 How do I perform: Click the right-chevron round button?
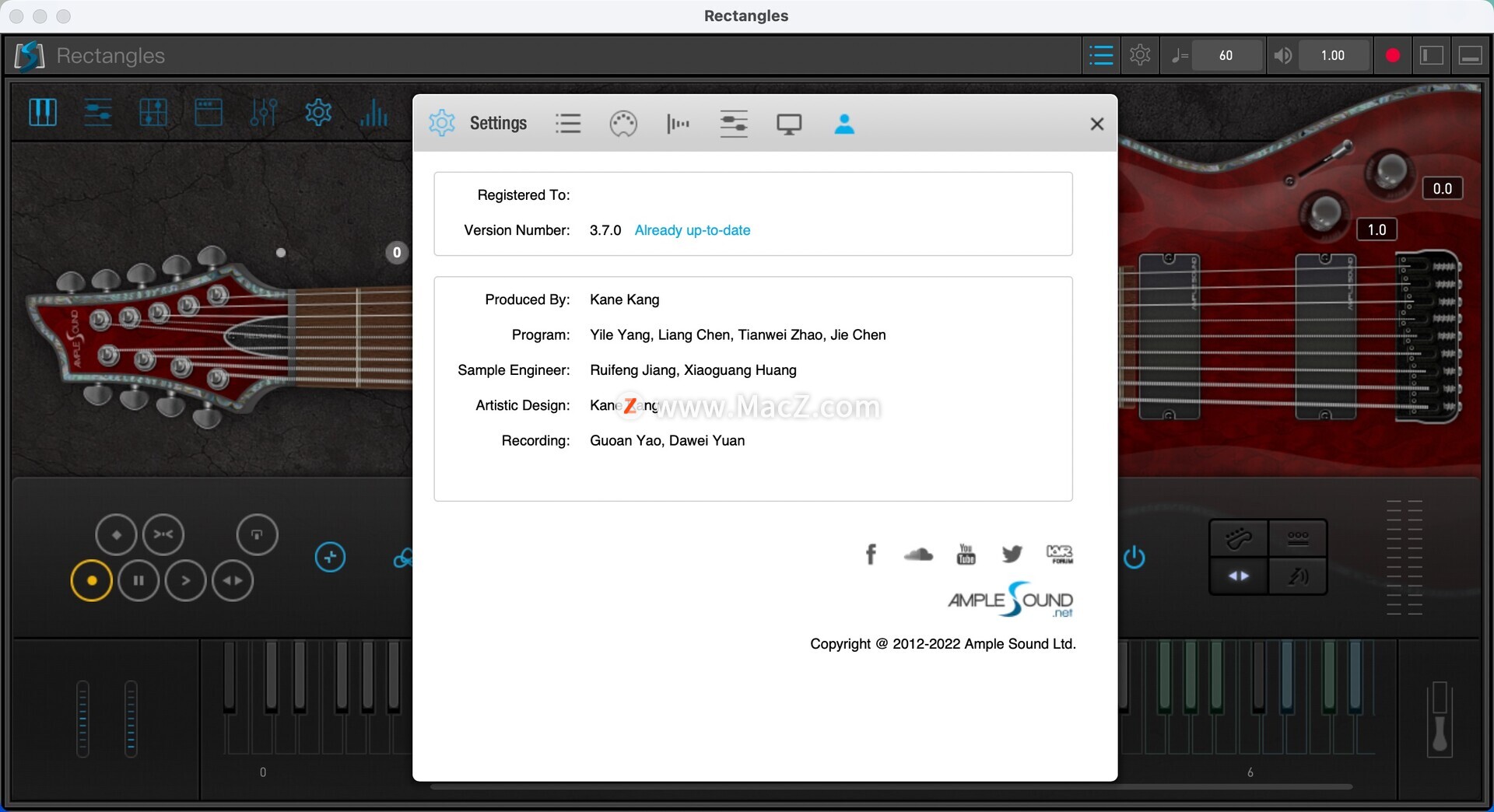point(185,581)
